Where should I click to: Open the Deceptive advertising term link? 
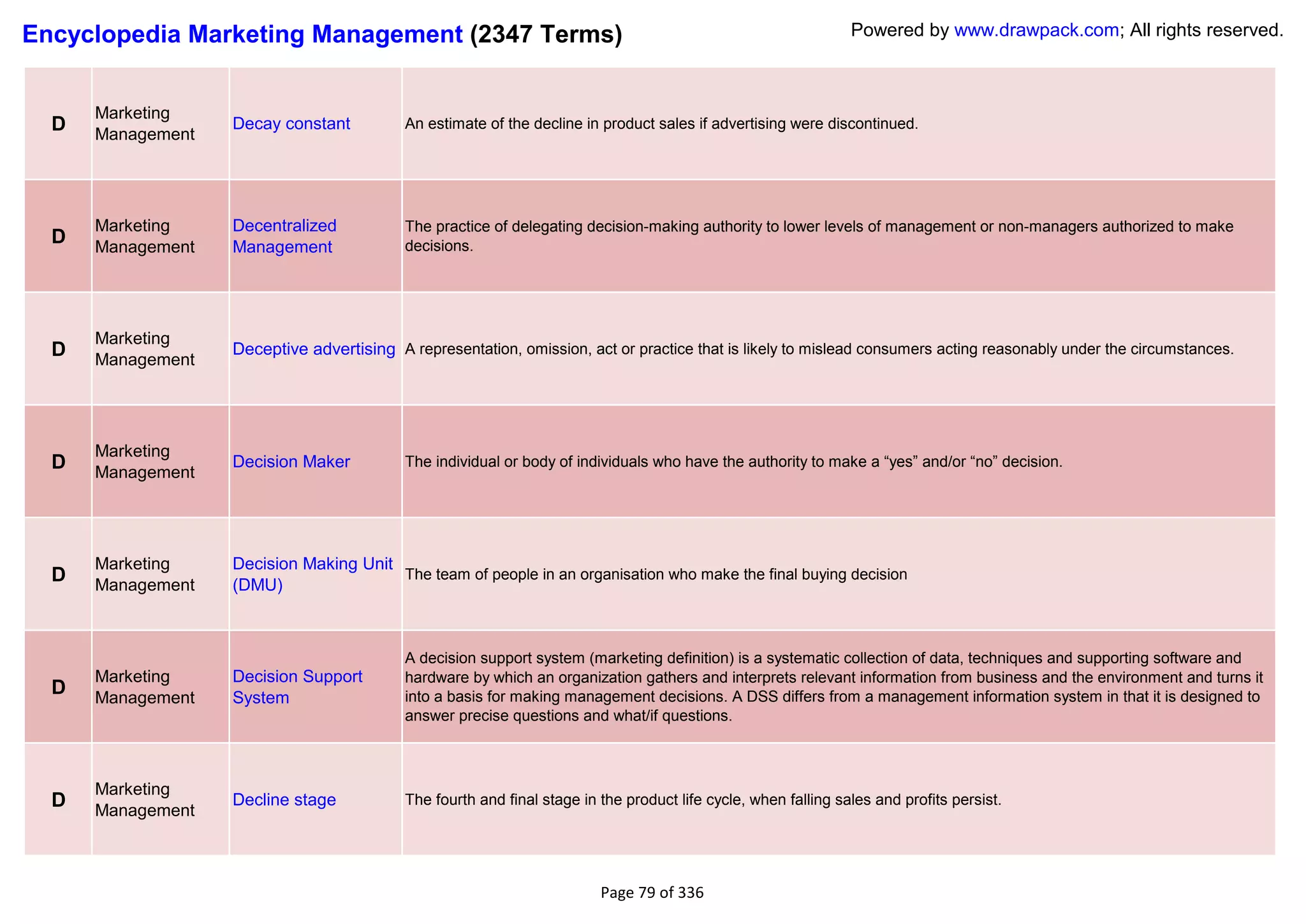pyautogui.click(x=314, y=349)
